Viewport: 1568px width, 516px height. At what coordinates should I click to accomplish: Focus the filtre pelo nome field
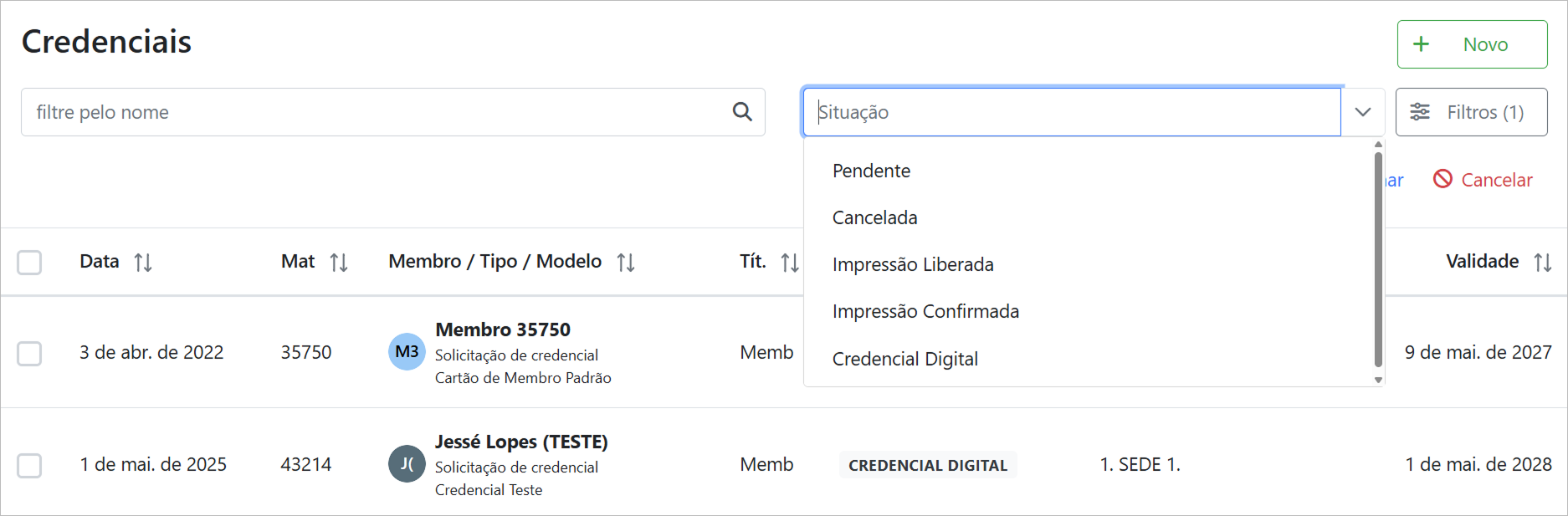tap(377, 112)
